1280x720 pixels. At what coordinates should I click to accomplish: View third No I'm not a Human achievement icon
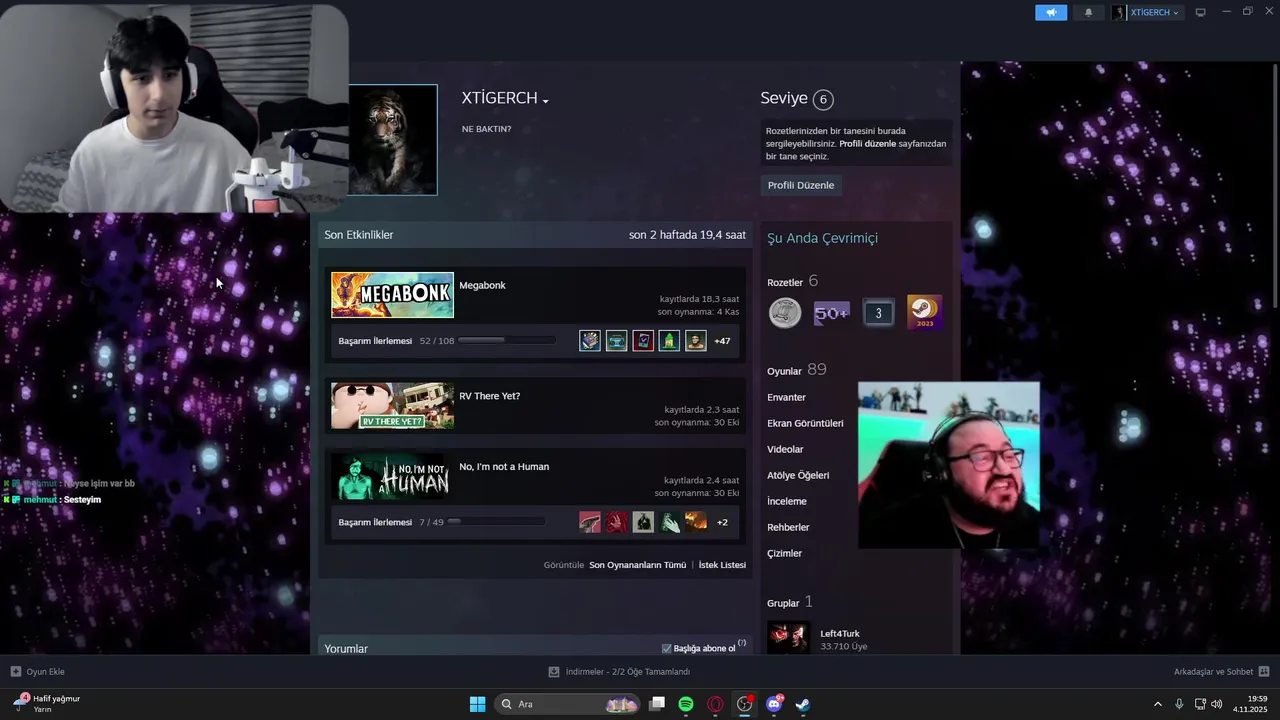643,522
